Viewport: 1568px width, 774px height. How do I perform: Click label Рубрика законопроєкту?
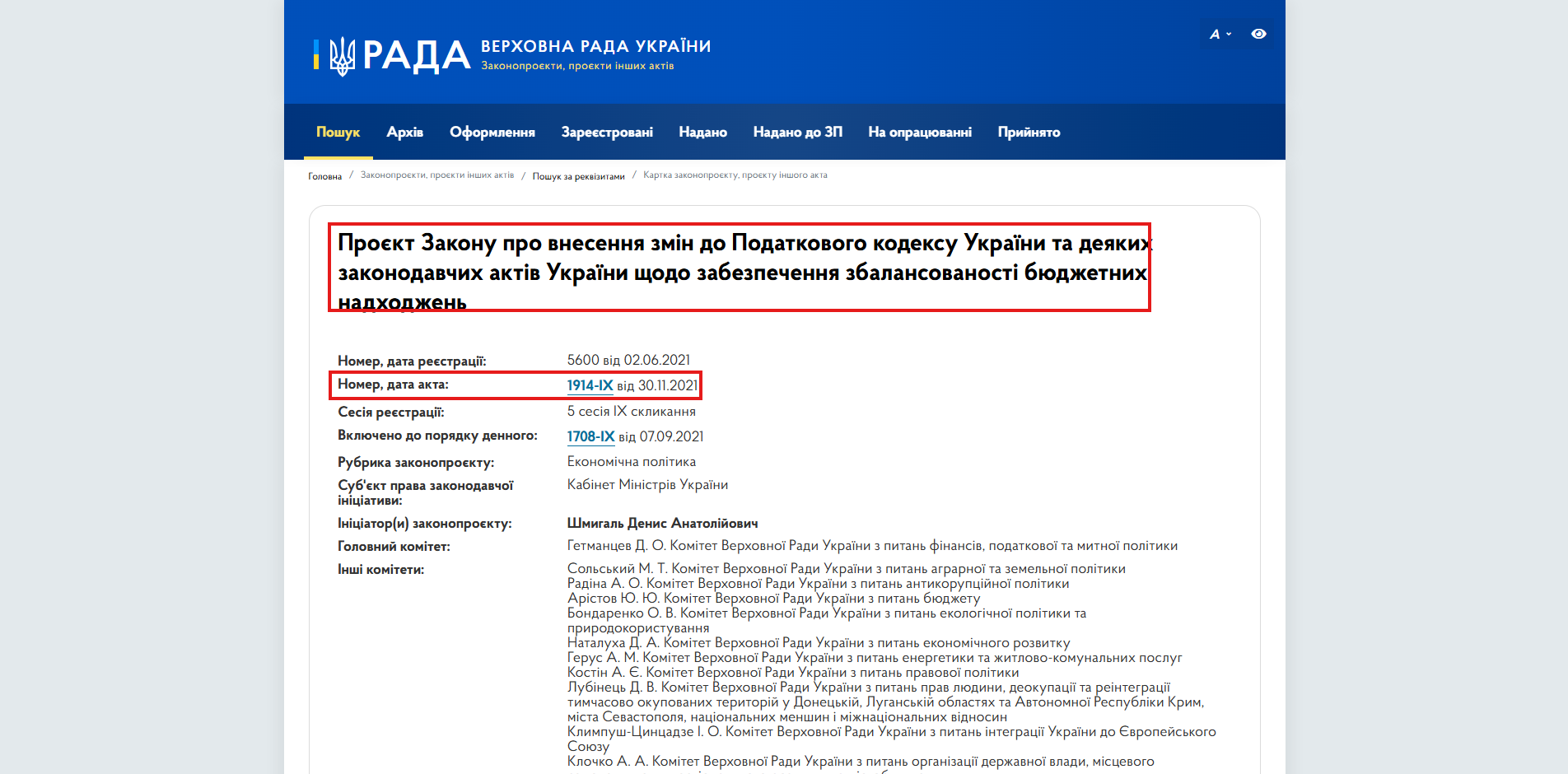click(416, 463)
